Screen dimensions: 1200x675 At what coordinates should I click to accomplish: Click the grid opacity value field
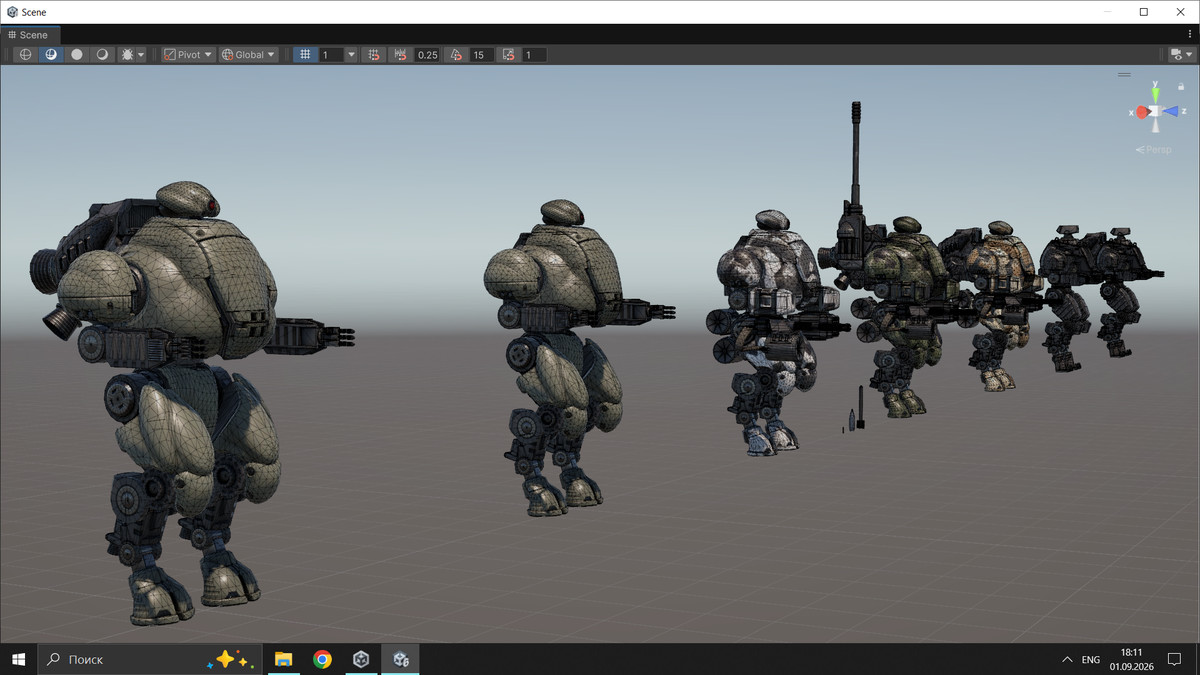332,55
